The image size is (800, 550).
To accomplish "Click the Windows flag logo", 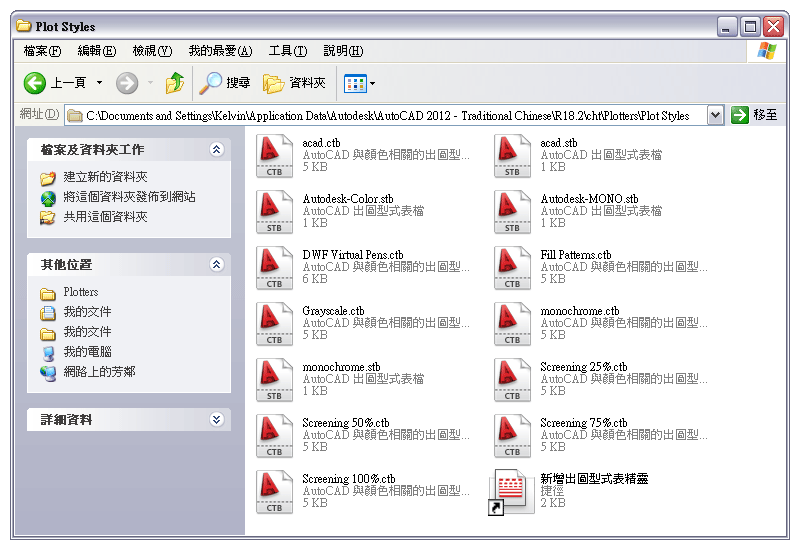I will 767,51.
